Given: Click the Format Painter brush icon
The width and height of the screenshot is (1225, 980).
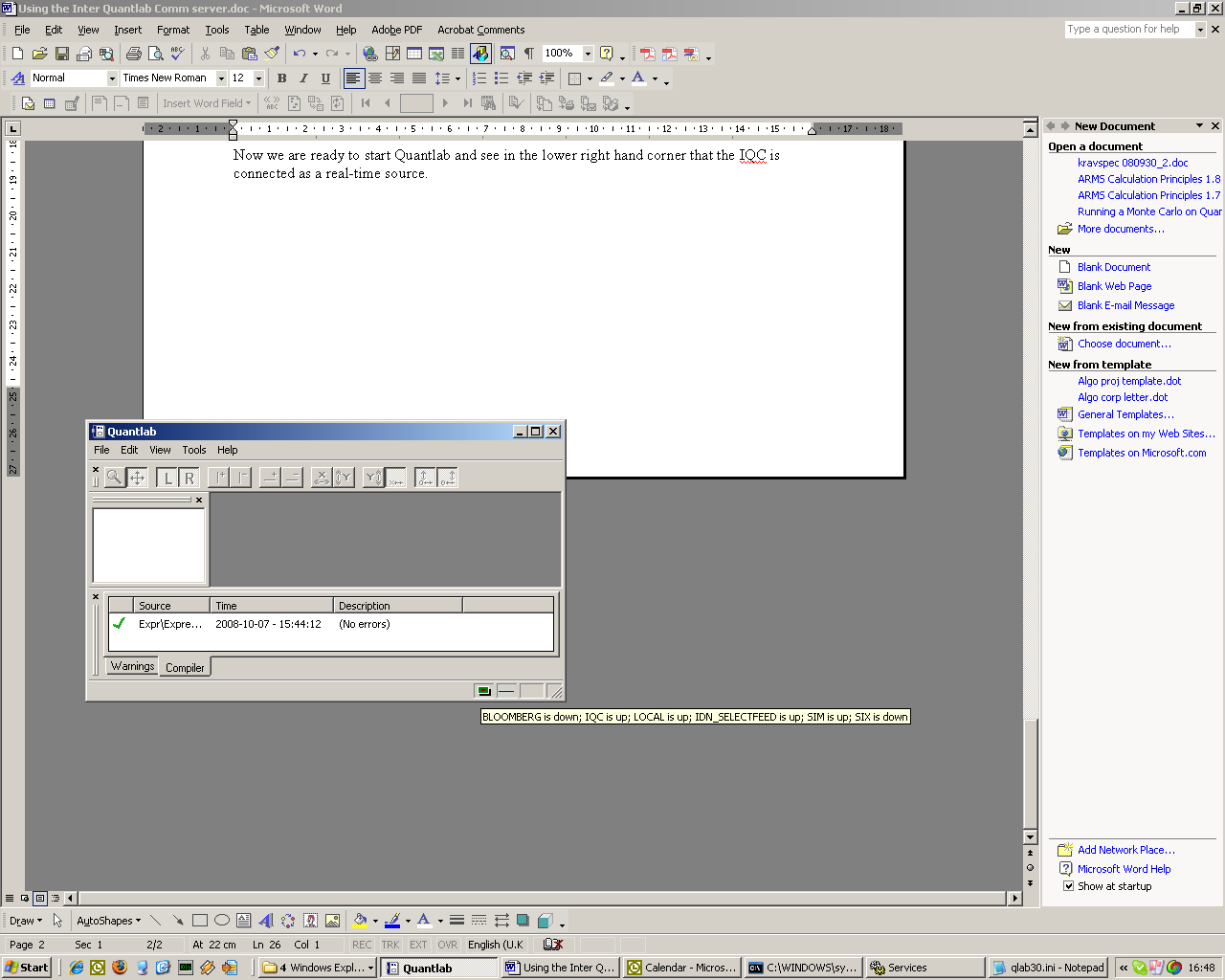Looking at the screenshot, I should (272, 54).
